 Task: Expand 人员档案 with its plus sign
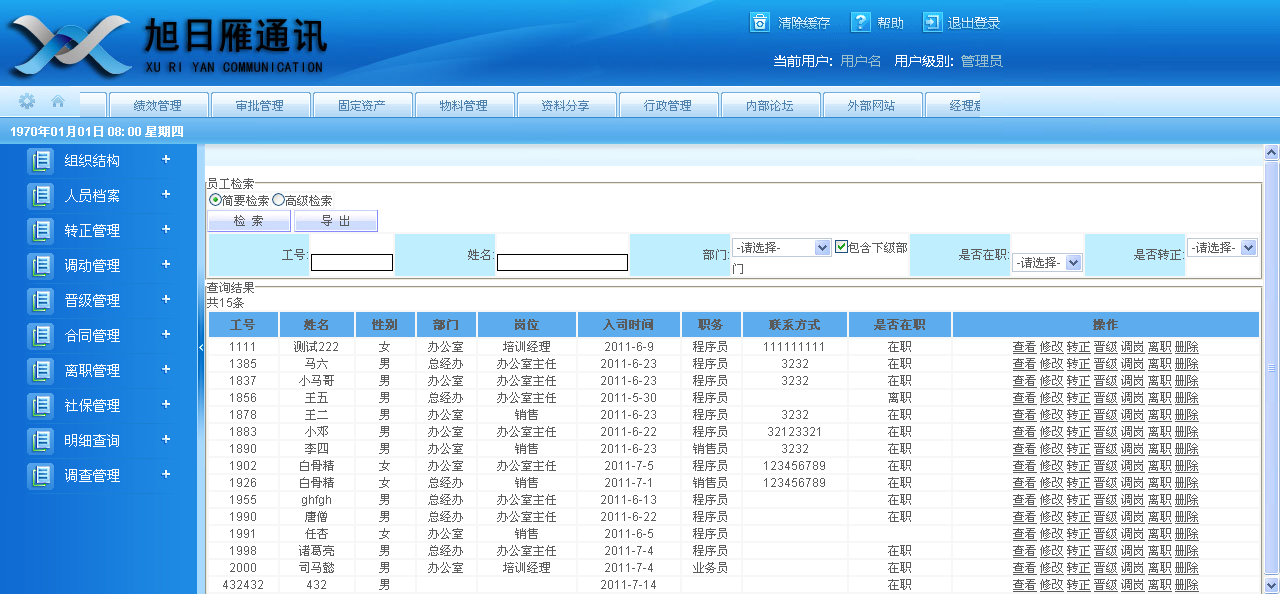coord(166,194)
